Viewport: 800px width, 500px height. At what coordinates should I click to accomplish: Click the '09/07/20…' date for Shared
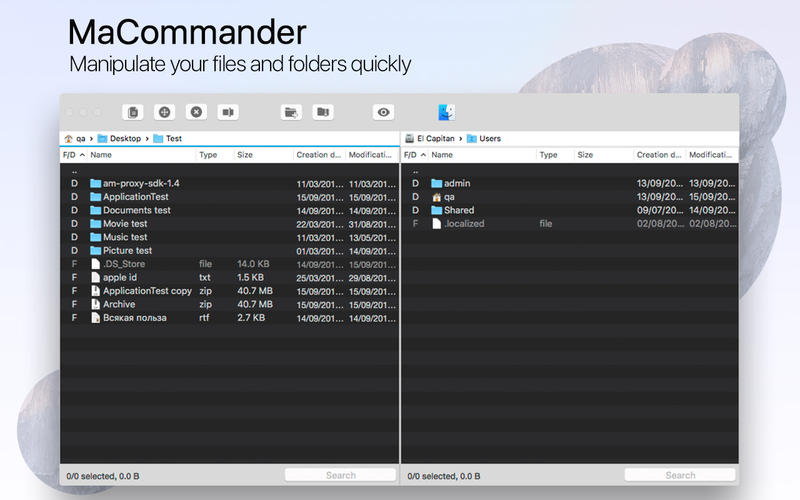pyautogui.click(x=660, y=210)
